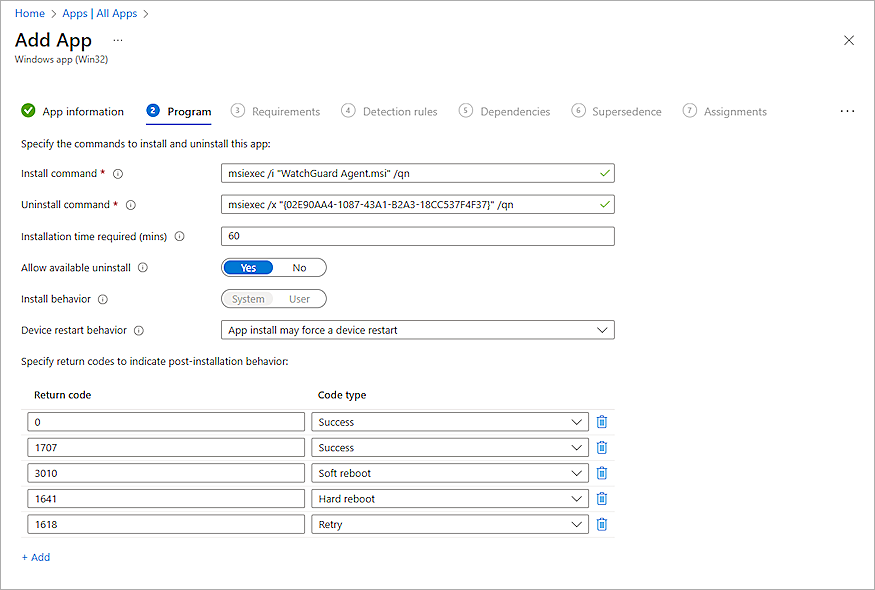
Task: Delete the return code 1618 row
Action: click(602, 525)
